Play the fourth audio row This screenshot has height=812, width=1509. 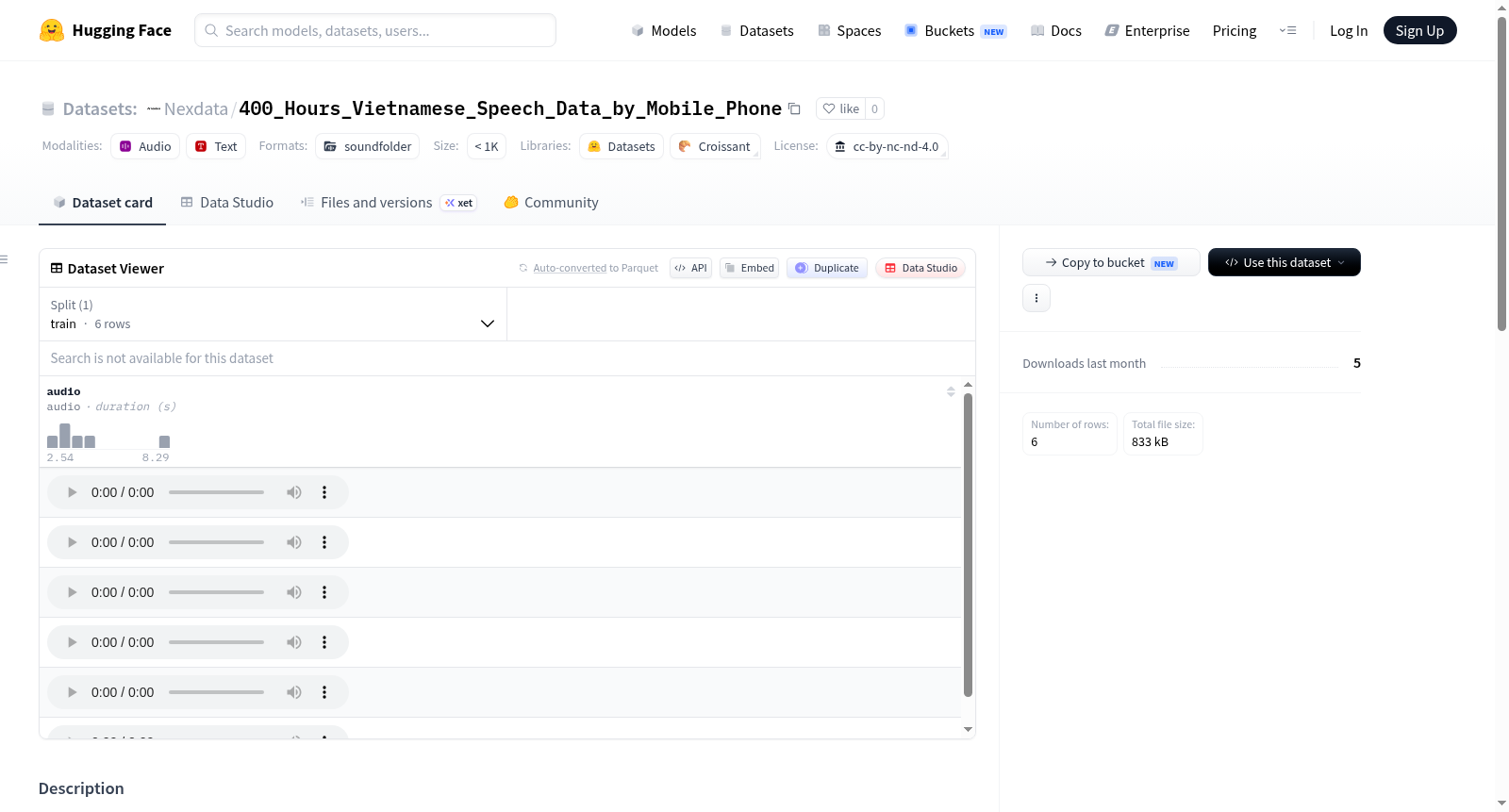72,642
